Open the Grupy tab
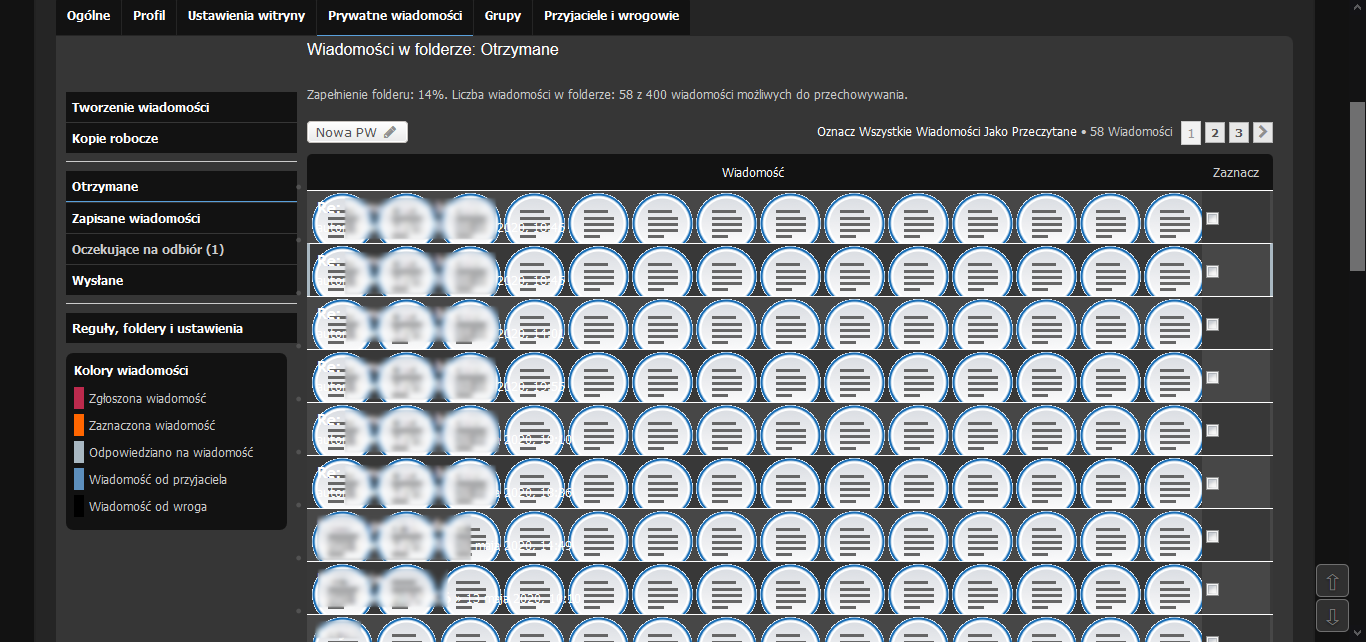The image size is (1366, 642). pyautogui.click(x=502, y=16)
